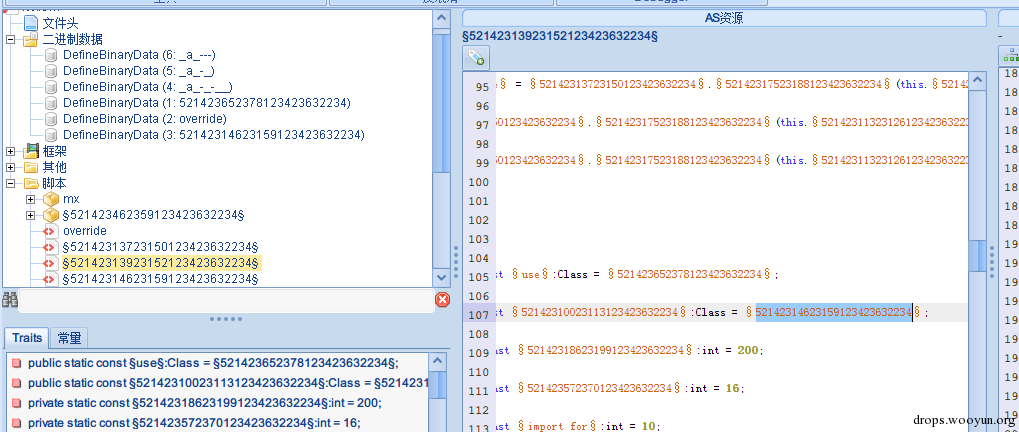Click highlighted §52142314623159... in line 107

[834, 313]
